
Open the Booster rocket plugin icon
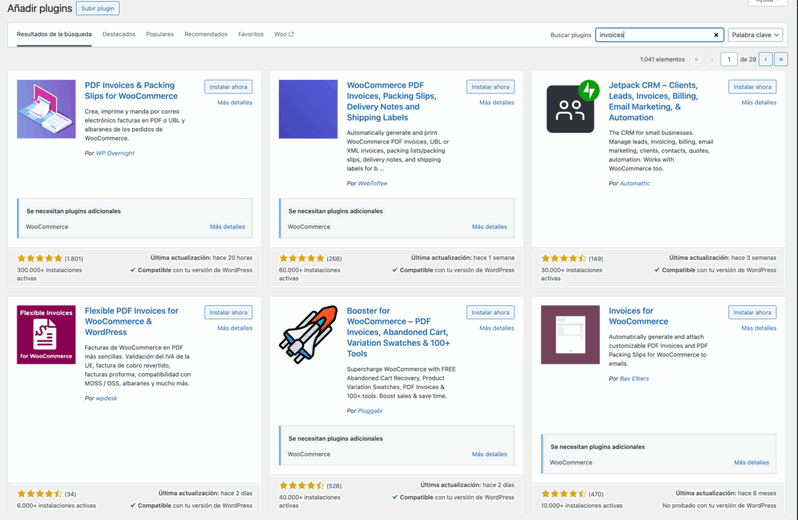tap(308, 334)
